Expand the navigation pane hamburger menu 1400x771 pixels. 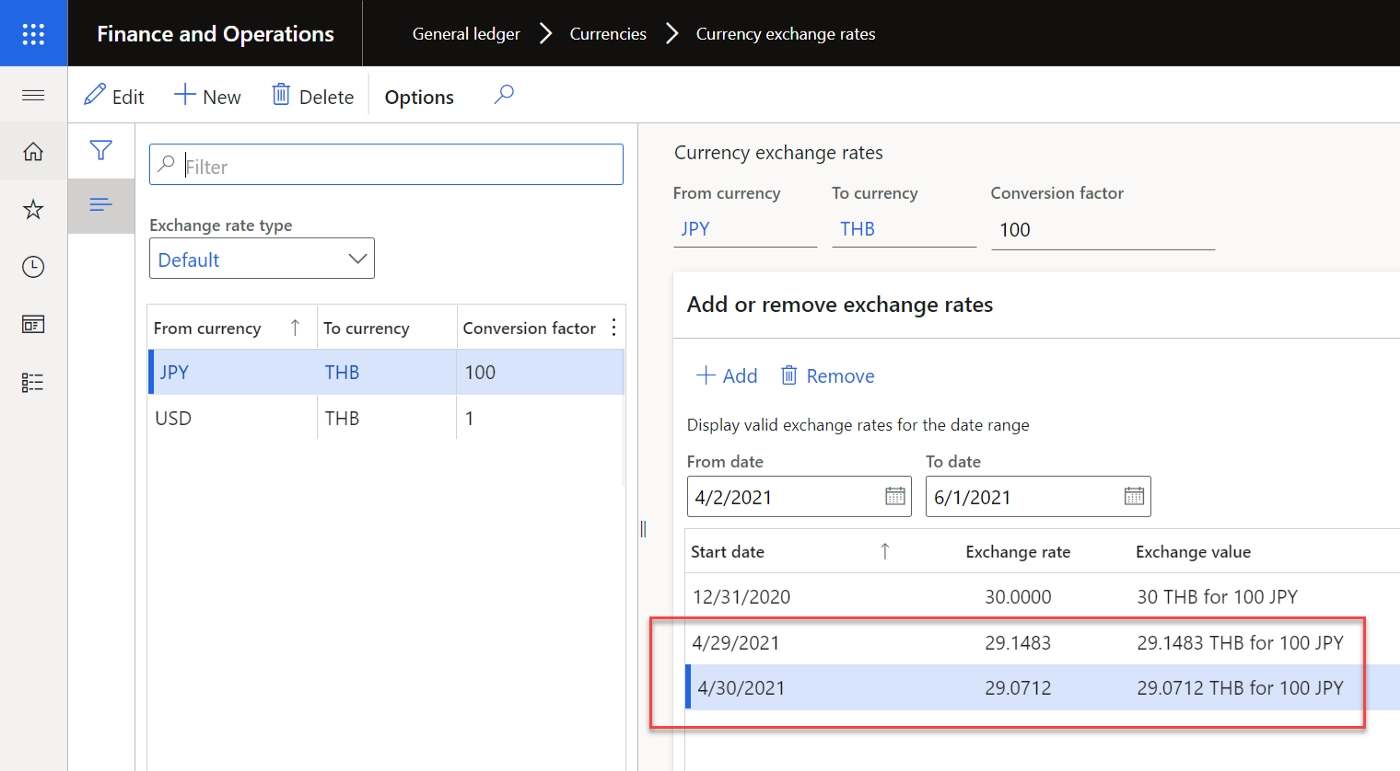(33, 95)
